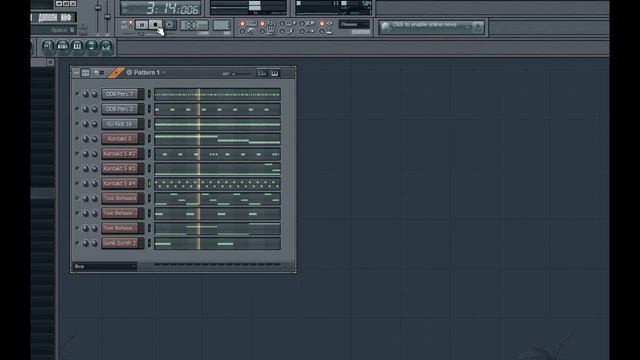The width and height of the screenshot is (640, 360).
Task: Mute the DDB Perc 7 channel LED
Action: point(77,94)
